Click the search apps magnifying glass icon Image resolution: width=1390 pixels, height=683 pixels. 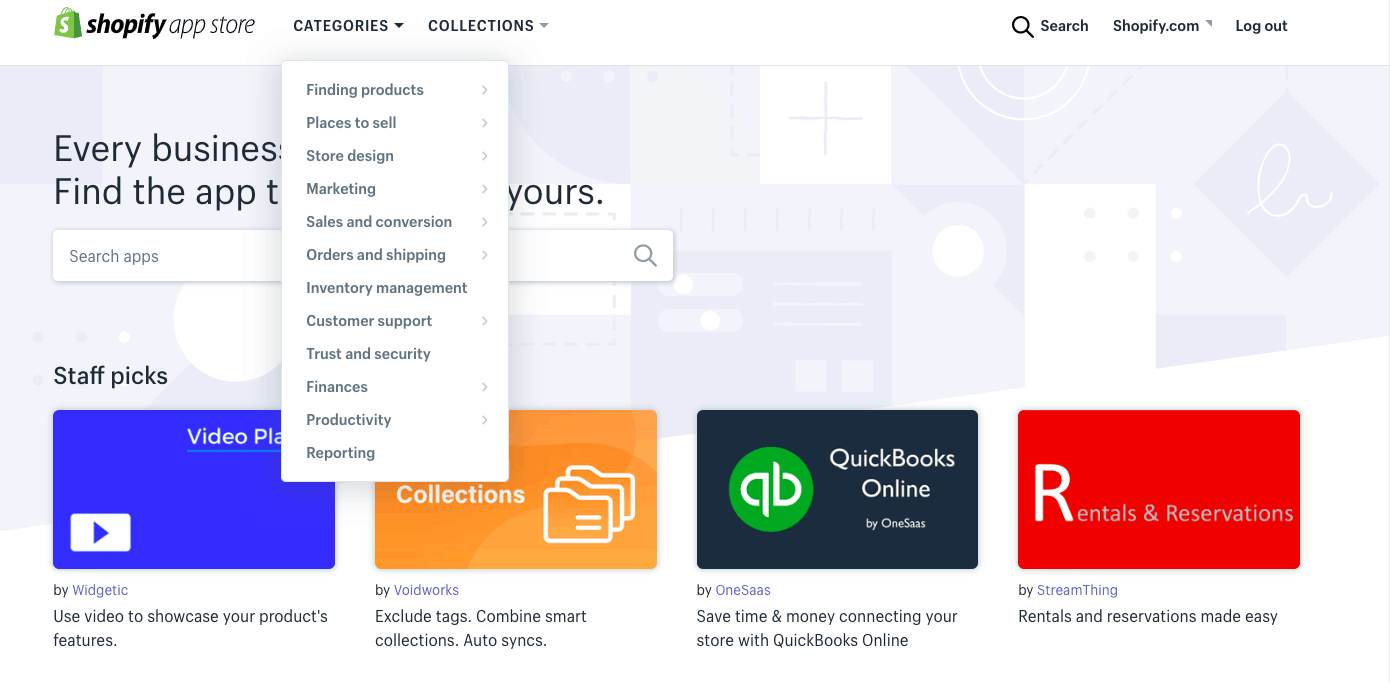point(645,256)
